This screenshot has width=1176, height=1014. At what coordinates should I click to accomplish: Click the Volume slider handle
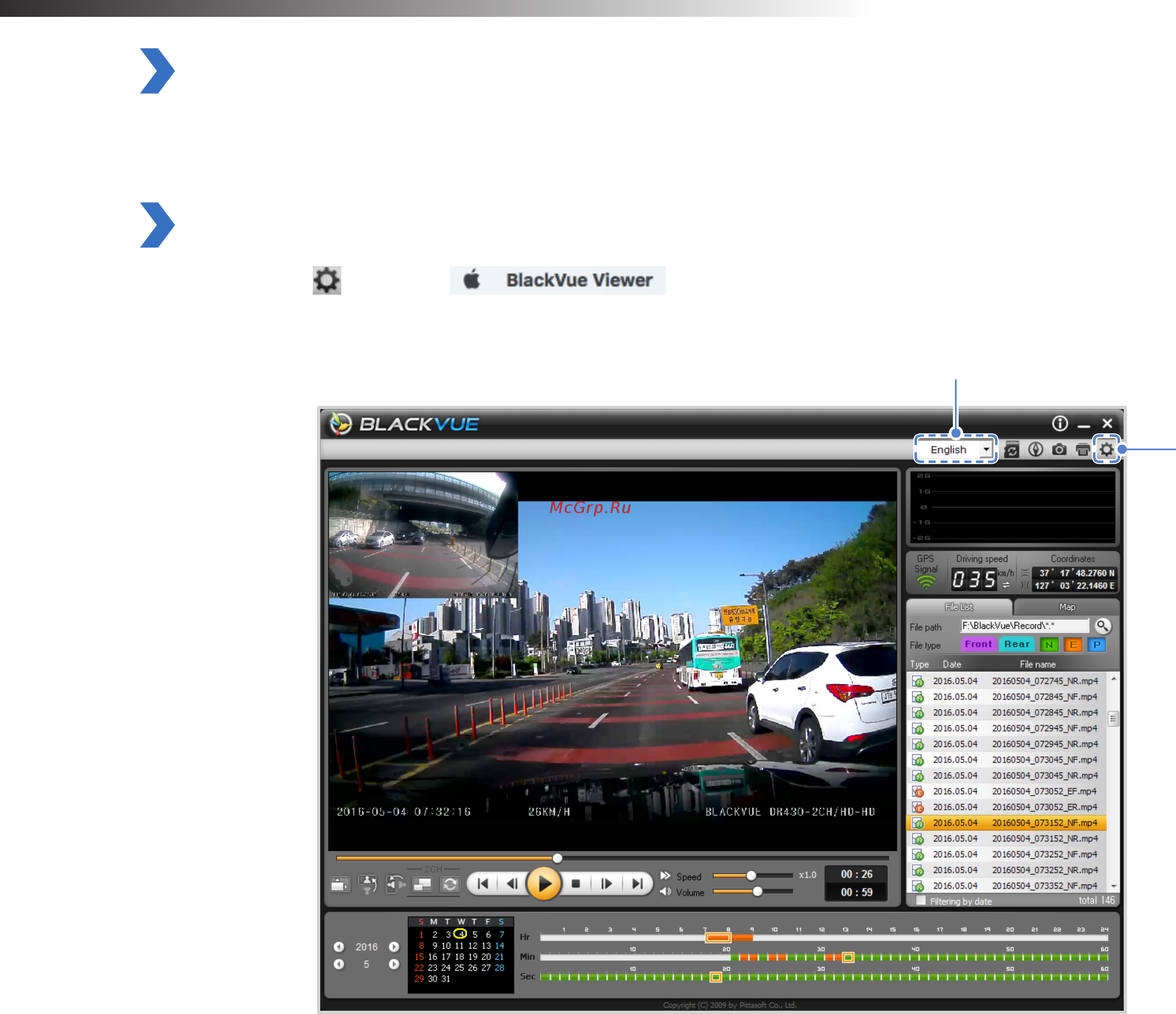pos(757,891)
